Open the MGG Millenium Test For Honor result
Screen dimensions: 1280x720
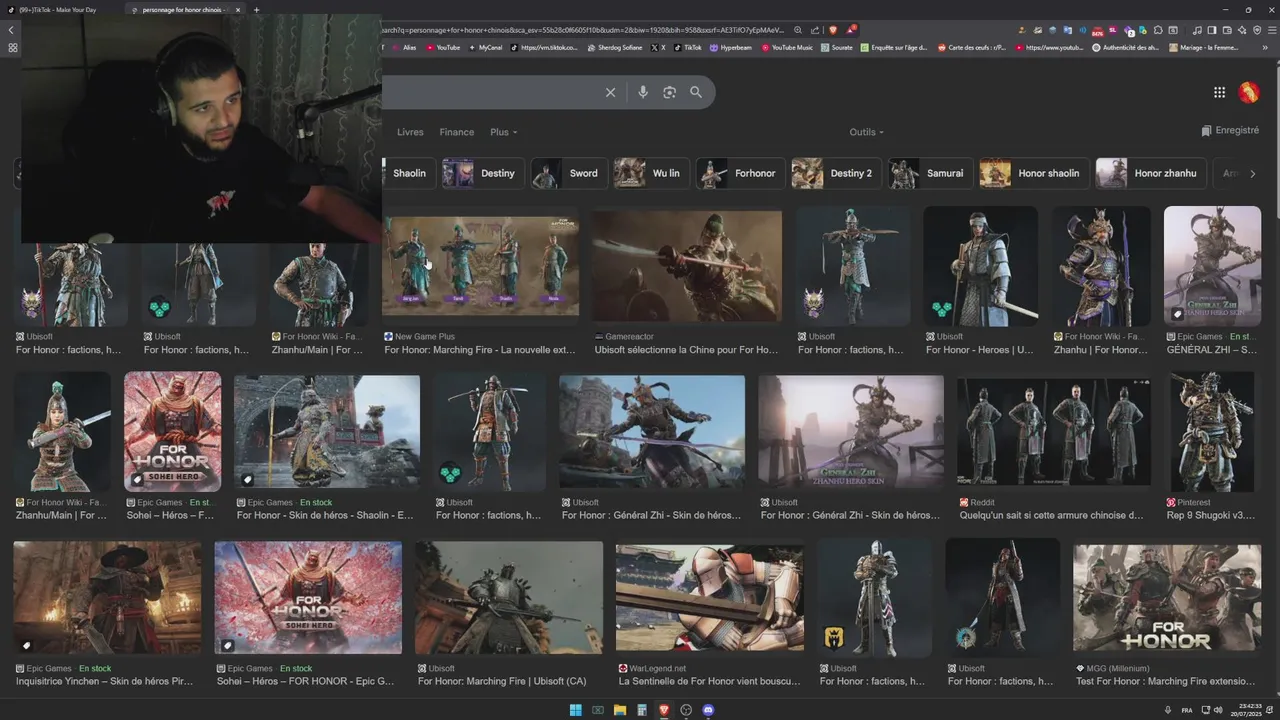(x=1167, y=597)
